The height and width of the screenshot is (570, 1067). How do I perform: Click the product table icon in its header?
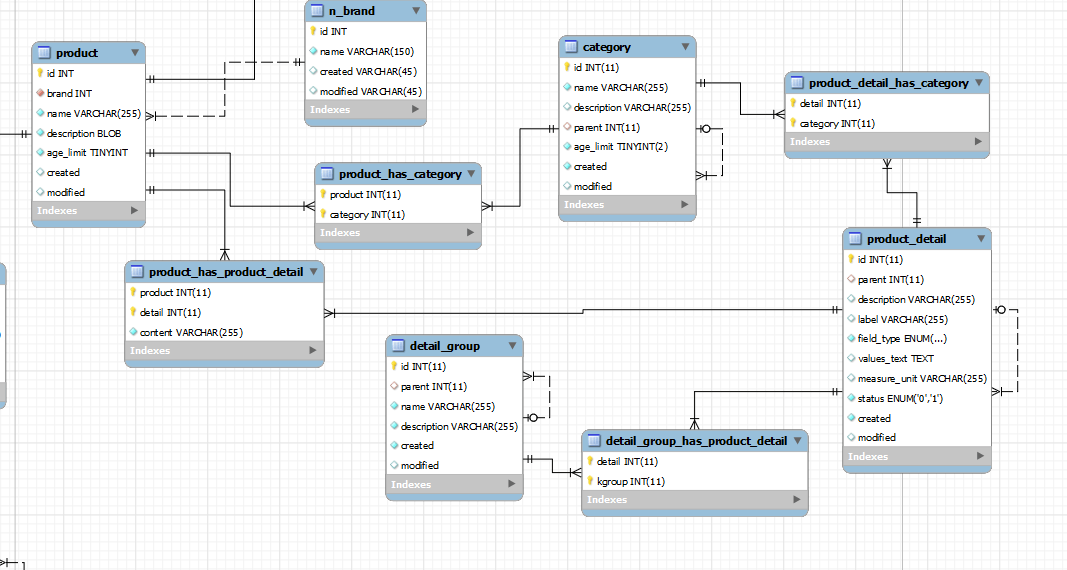(44, 53)
